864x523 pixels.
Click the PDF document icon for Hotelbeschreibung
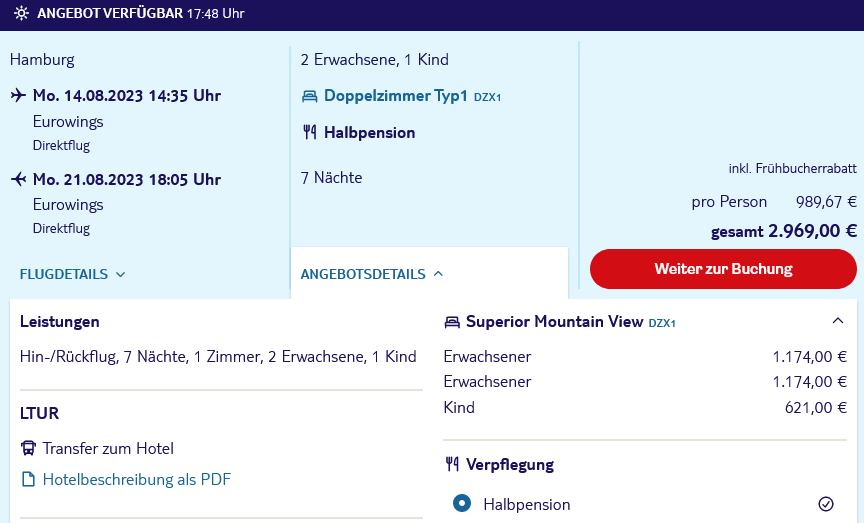tap(28, 479)
